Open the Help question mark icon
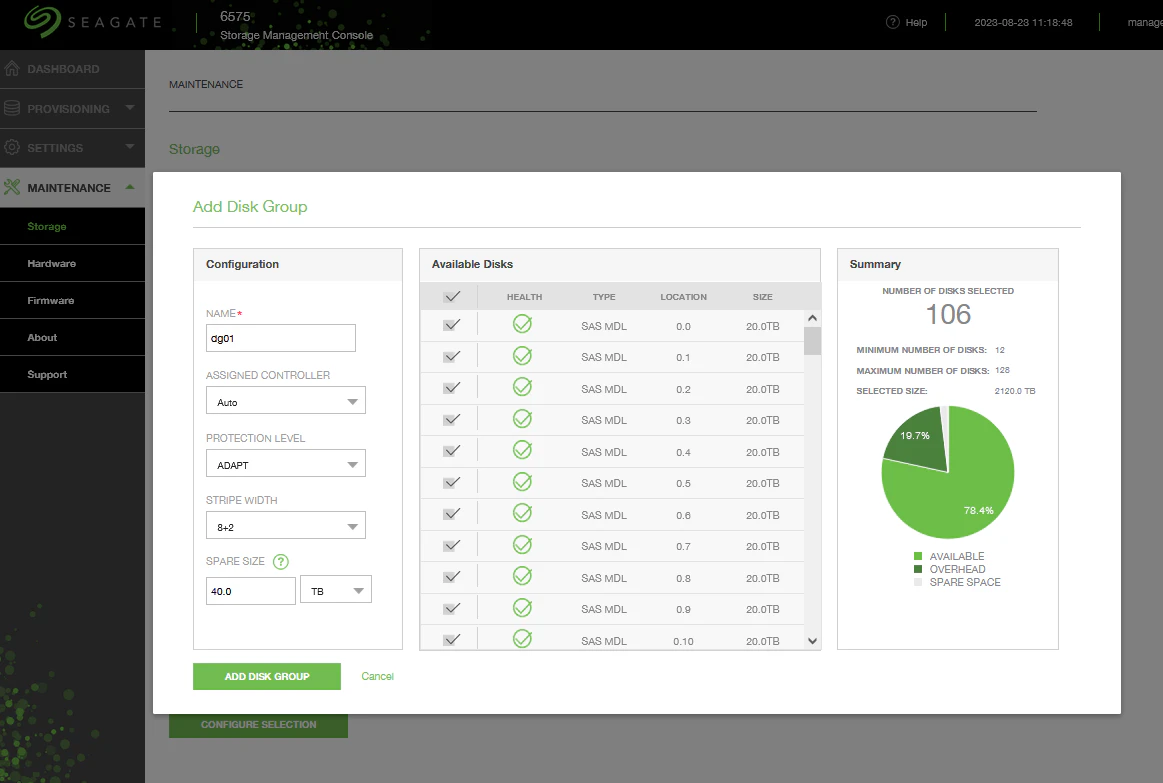The height and width of the screenshot is (783, 1163). [x=892, y=22]
